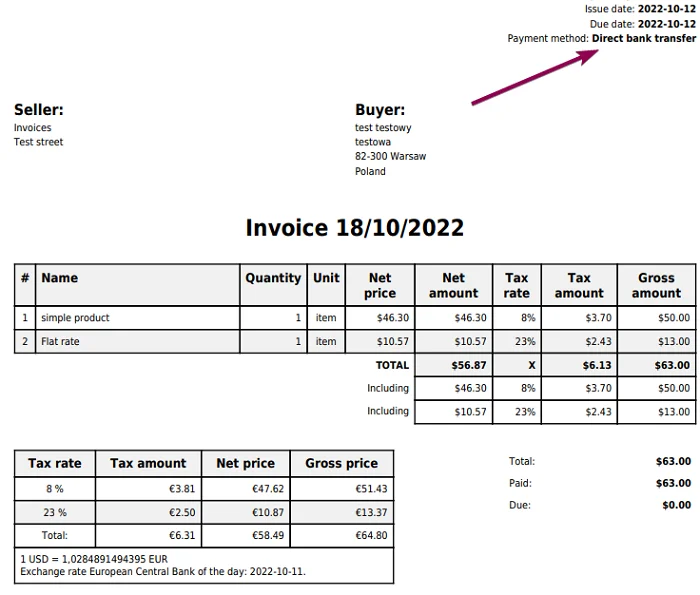The width and height of the screenshot is (700, 595).
Task: Select the Due amount $0.00
Action: coord(677,505)
